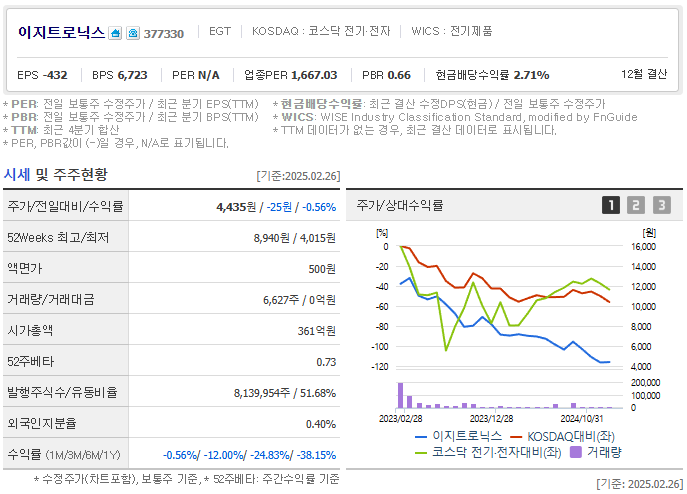Select the BPS 6,723 value
687x494 pixels.
click(x=120, y=75)
